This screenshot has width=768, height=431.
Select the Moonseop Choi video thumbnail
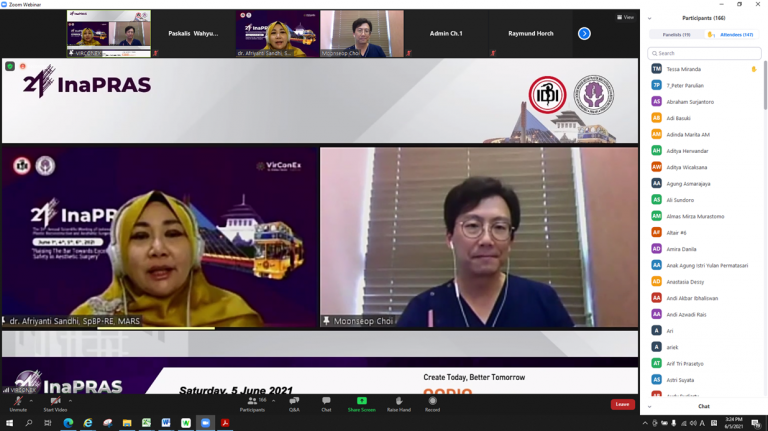[x=361, y=33]
